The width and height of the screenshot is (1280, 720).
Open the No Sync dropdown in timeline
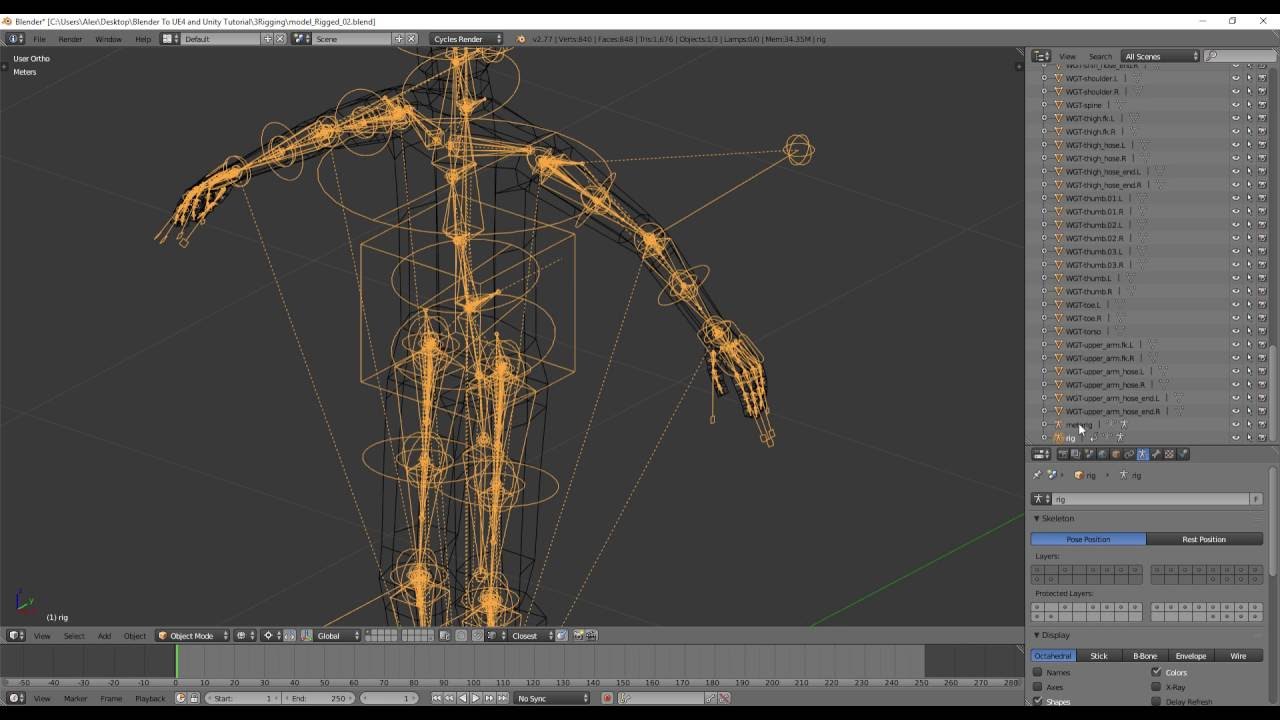(553, 698)
